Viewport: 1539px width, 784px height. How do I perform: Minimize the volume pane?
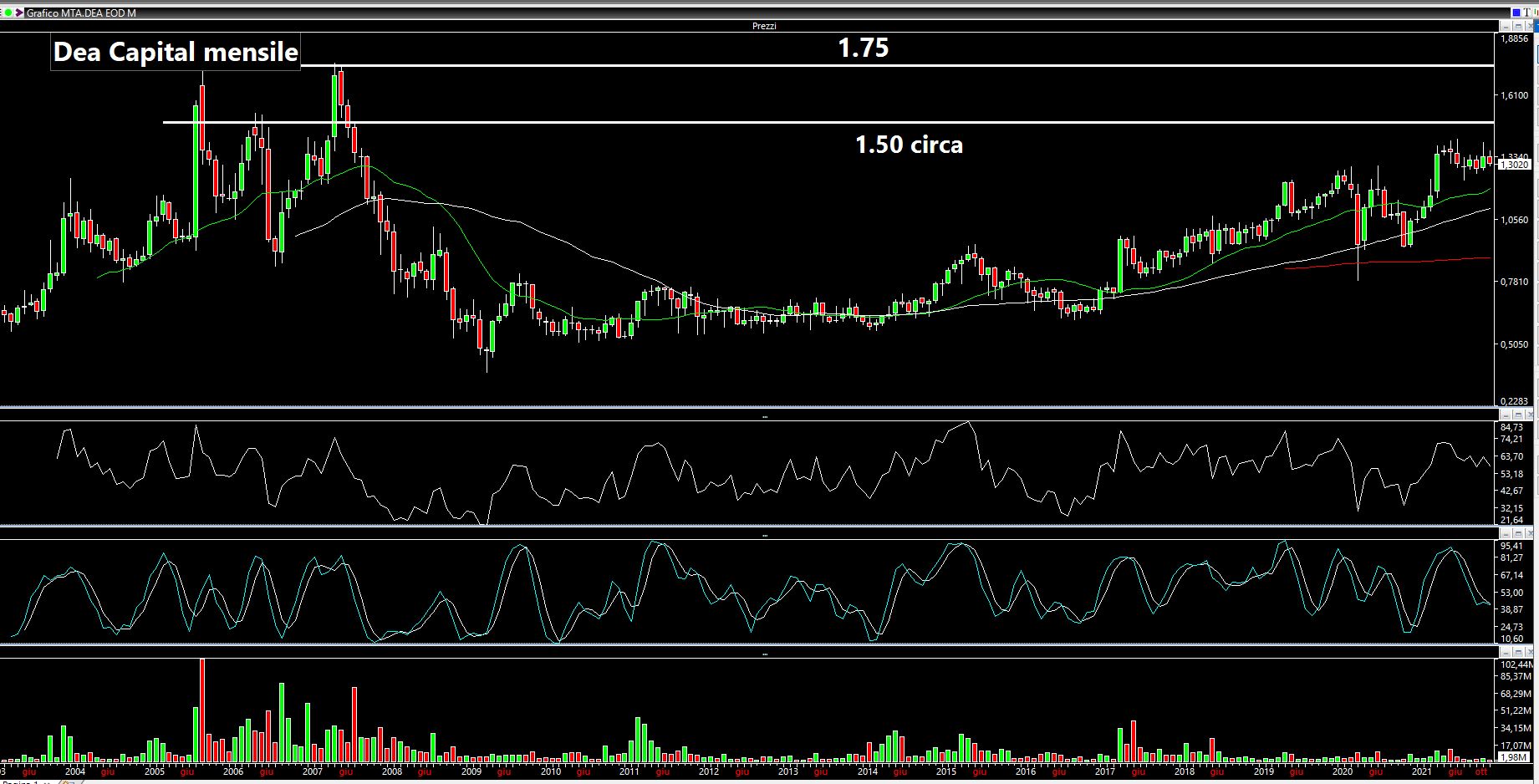[1506, 652]
